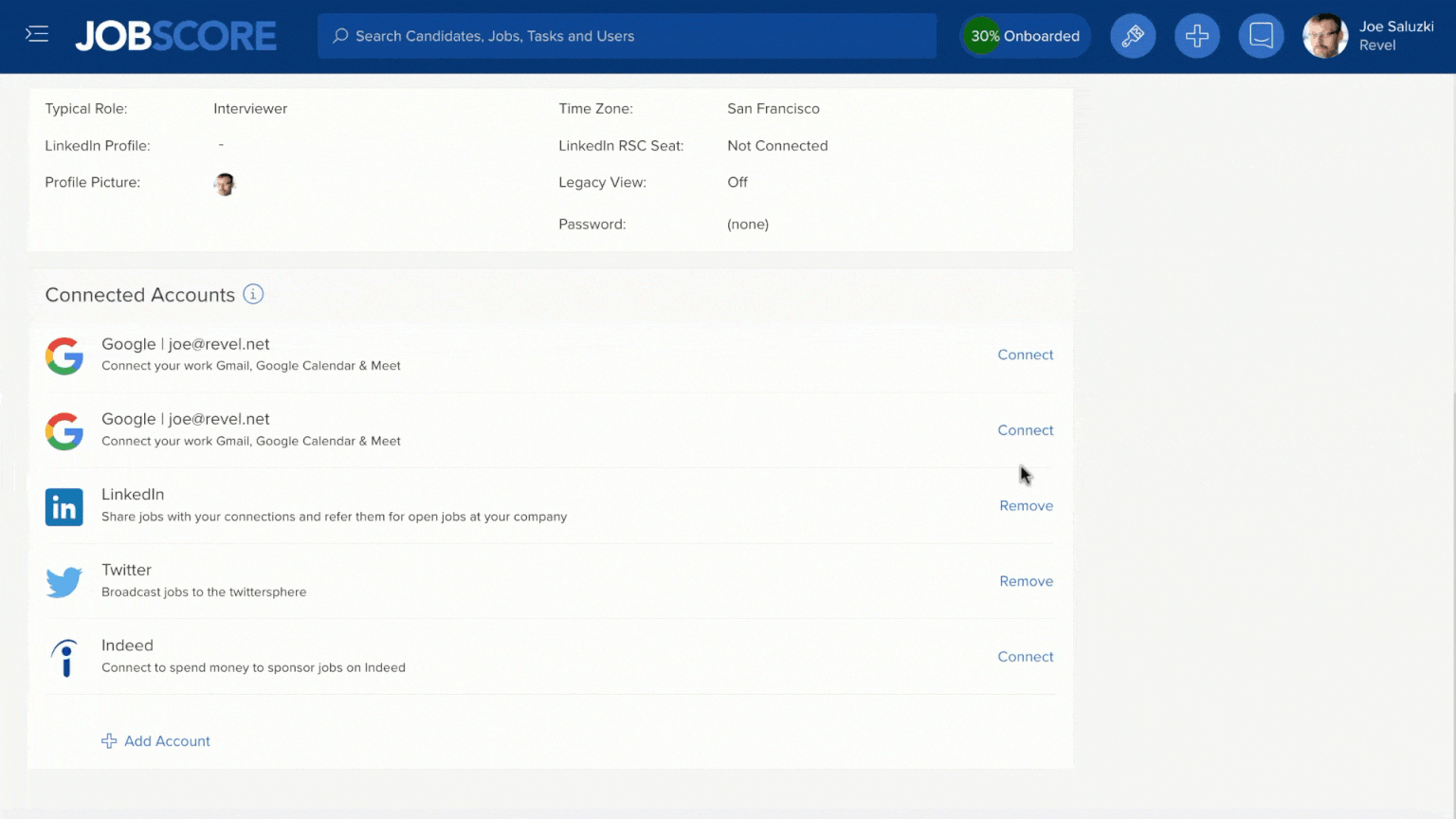Select the Twitter bird icon
Screen dimensions: 1456x819
coord(64,581)
